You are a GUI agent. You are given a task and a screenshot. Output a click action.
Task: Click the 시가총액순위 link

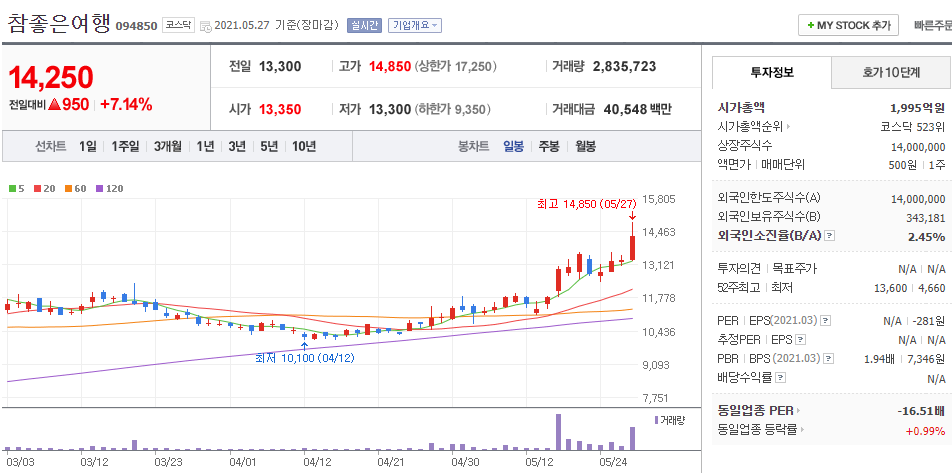pyautogui.click(x=750, y=127)
